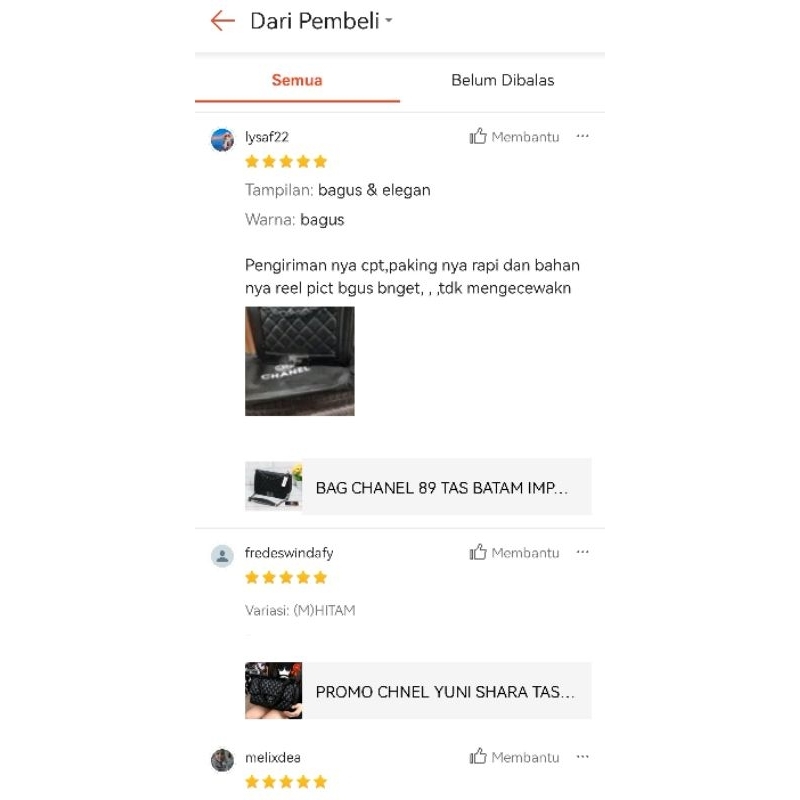Open the fredeswindafy default avatar
The height and width of the screenshot is (800, 800).
[222, 556]
